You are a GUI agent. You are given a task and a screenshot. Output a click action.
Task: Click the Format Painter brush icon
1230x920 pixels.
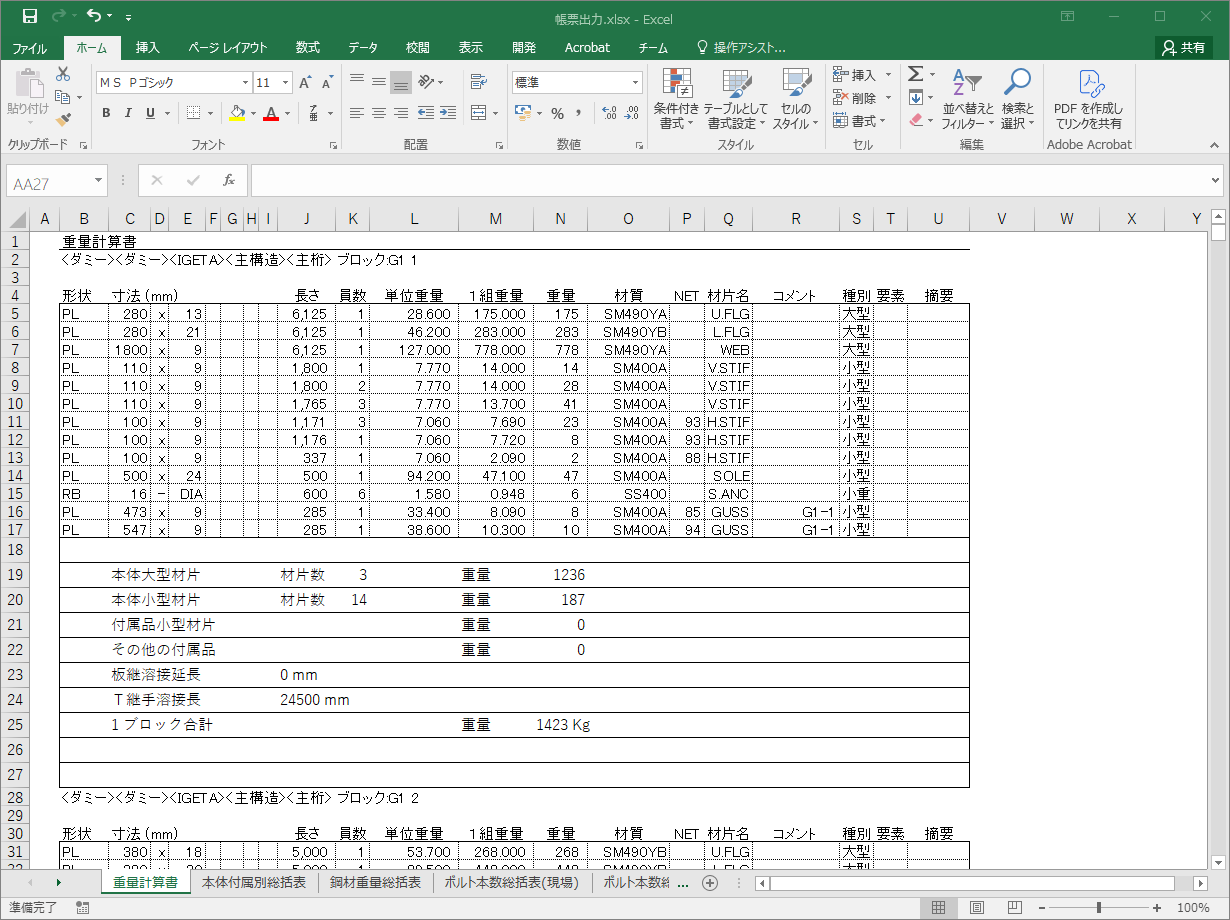63,120
